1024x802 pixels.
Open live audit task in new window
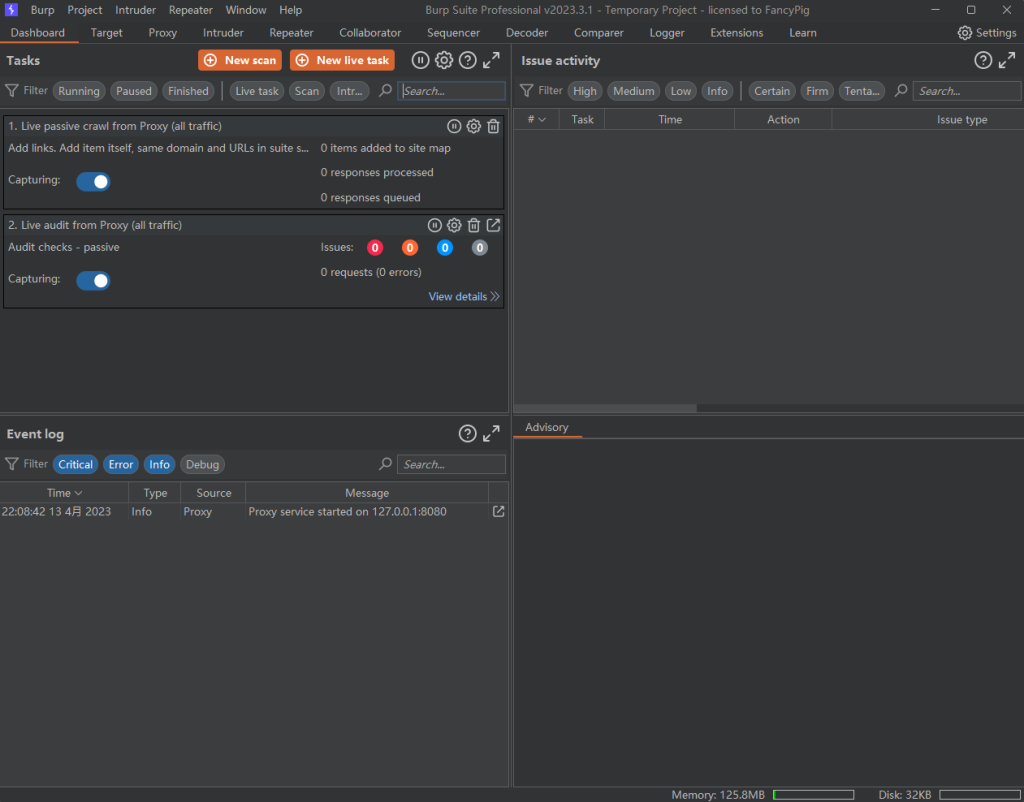coord(493,226)
